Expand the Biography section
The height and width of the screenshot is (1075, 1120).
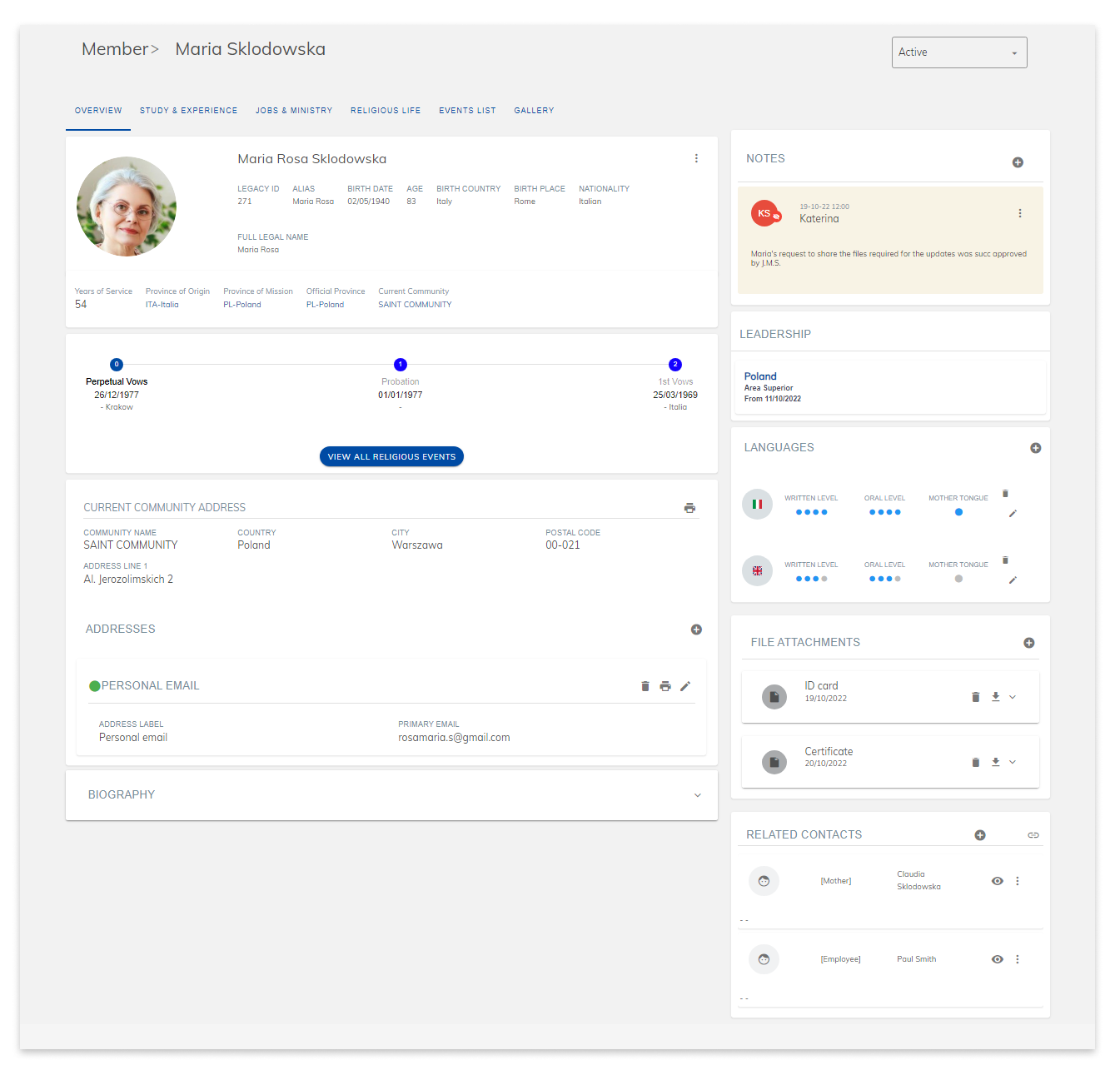point(697,795)
